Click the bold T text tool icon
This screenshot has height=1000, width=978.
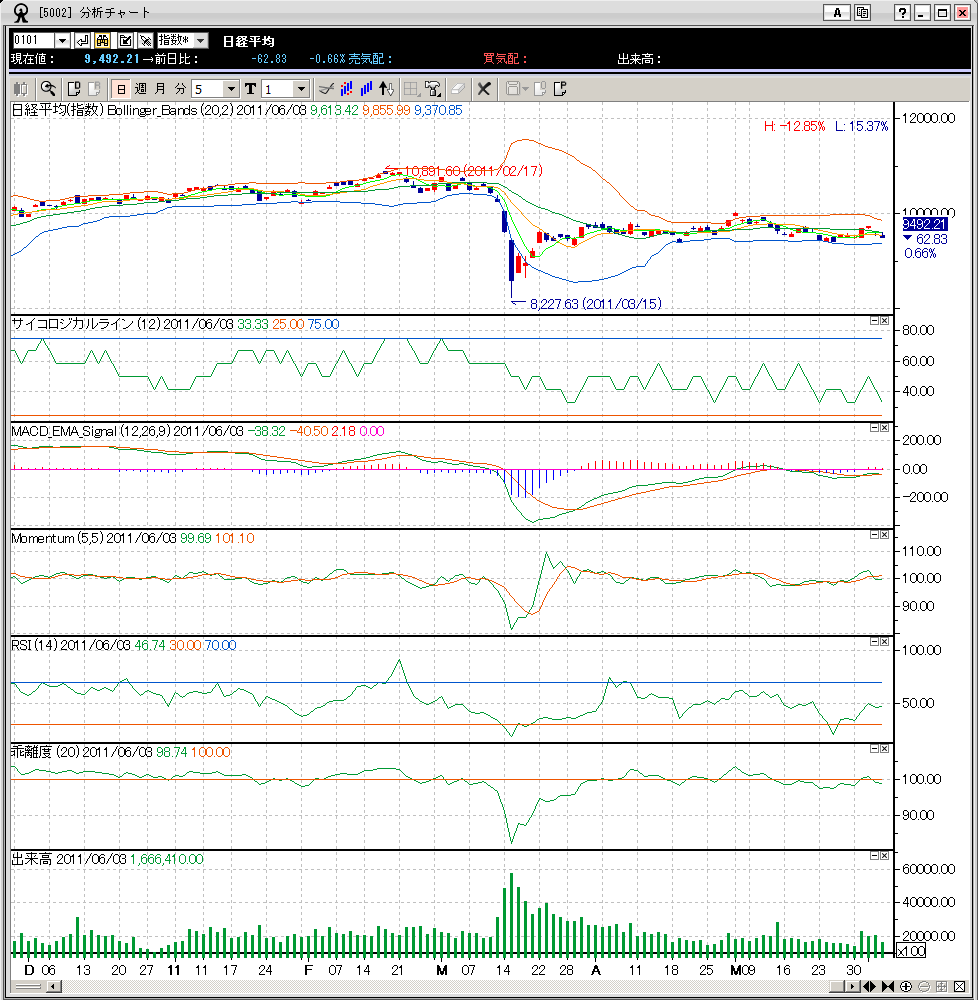[x=250, y=89]
